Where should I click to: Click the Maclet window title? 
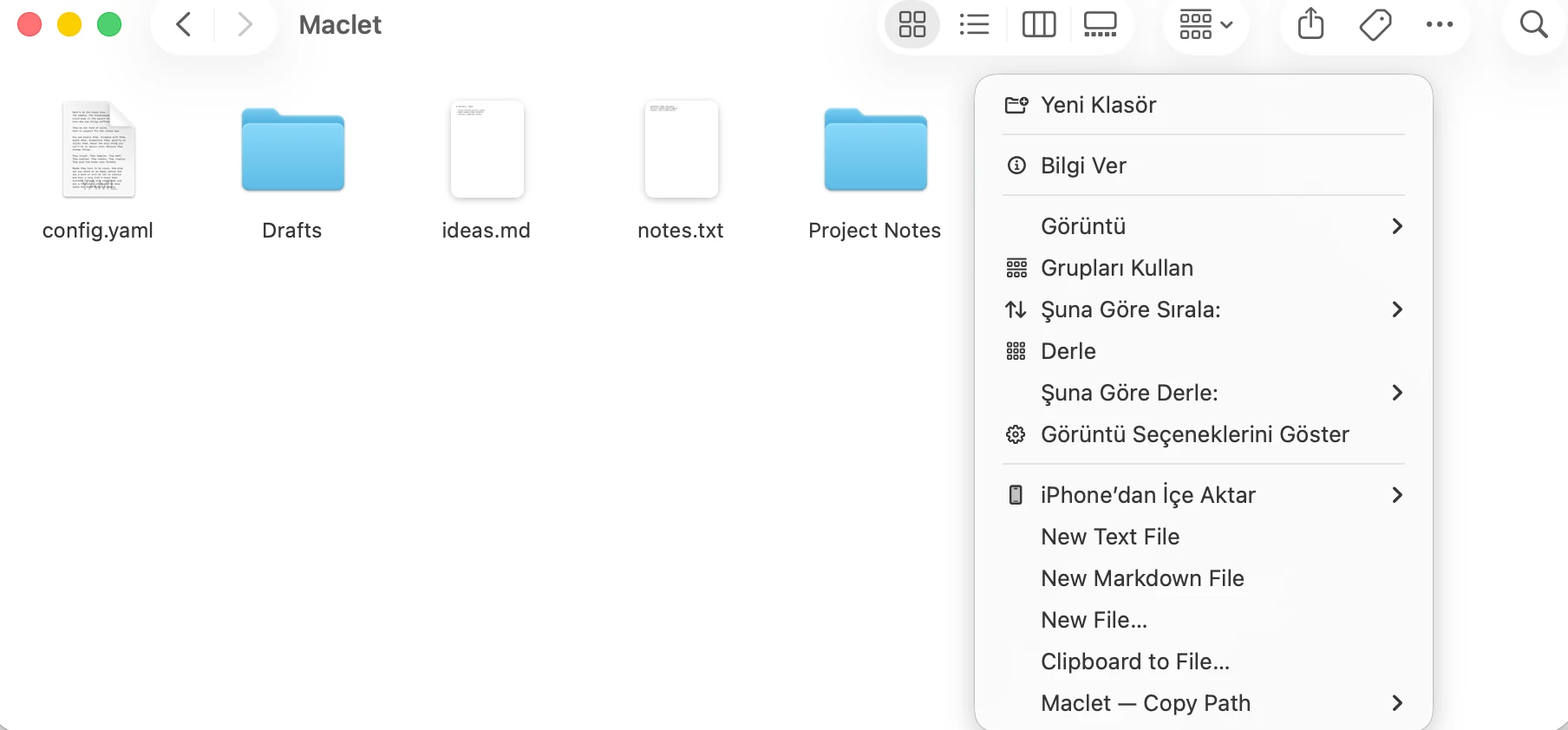tap(340, 25)
